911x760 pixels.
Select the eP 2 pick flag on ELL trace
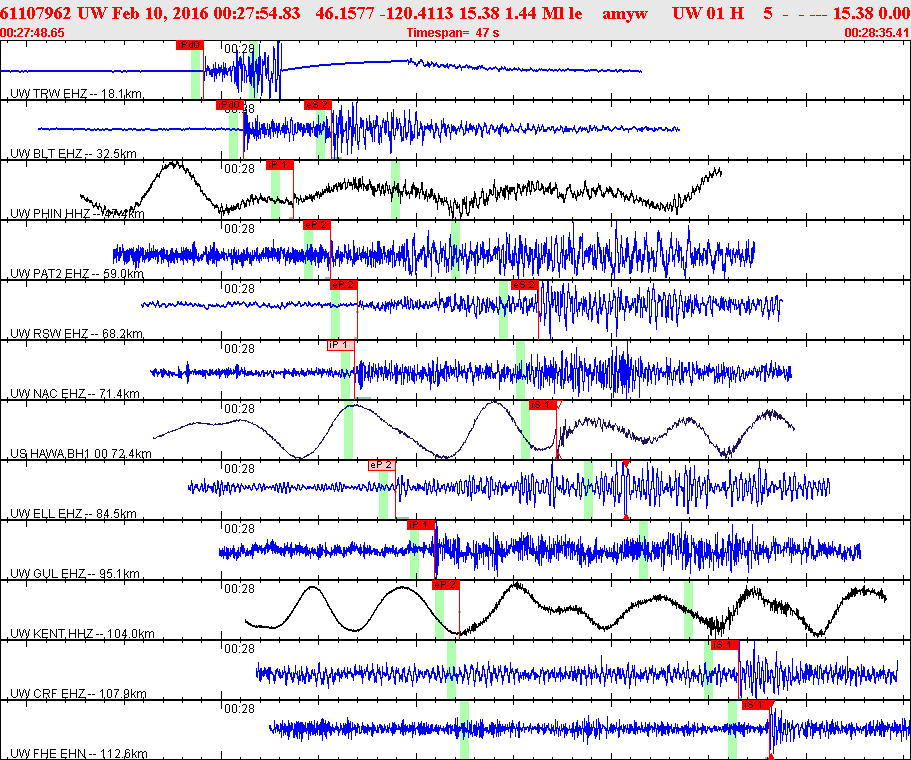382,465
